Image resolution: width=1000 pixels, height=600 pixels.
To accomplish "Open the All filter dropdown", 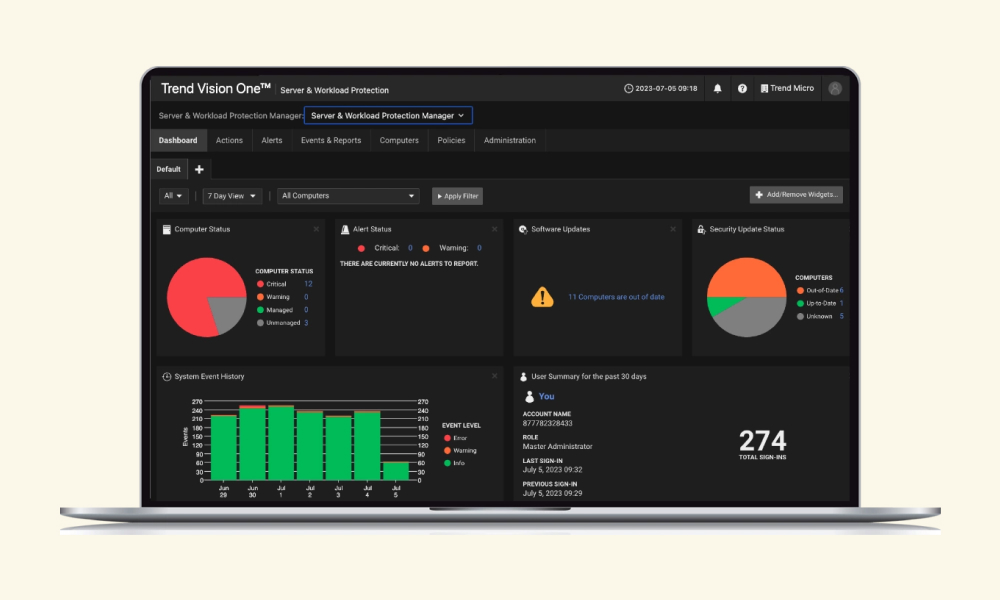I will 173,196.
